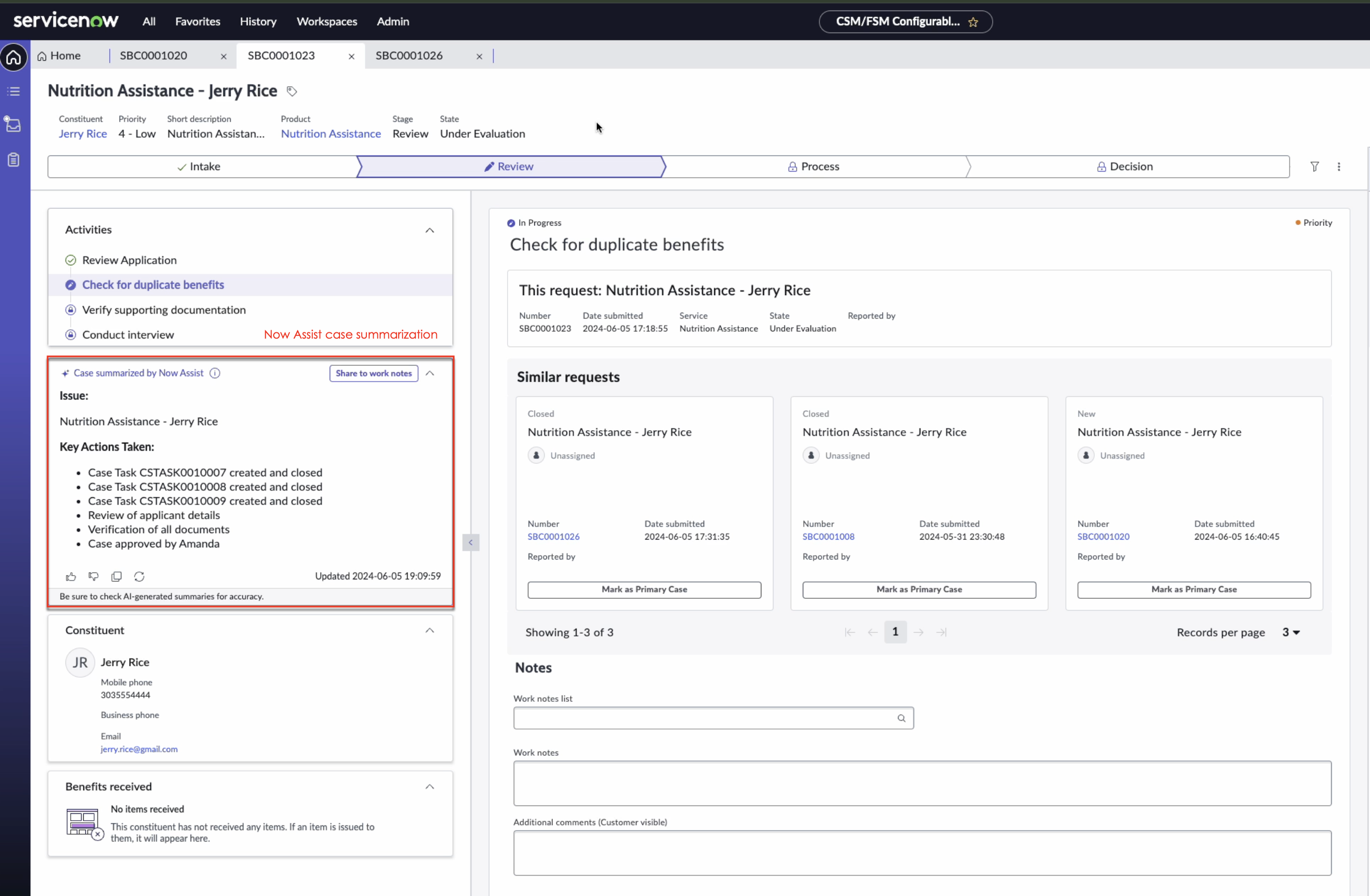The height and width of the screenshot is (896, 1370).
Task: Click page 1 in pagination
Action: (895, 632)
